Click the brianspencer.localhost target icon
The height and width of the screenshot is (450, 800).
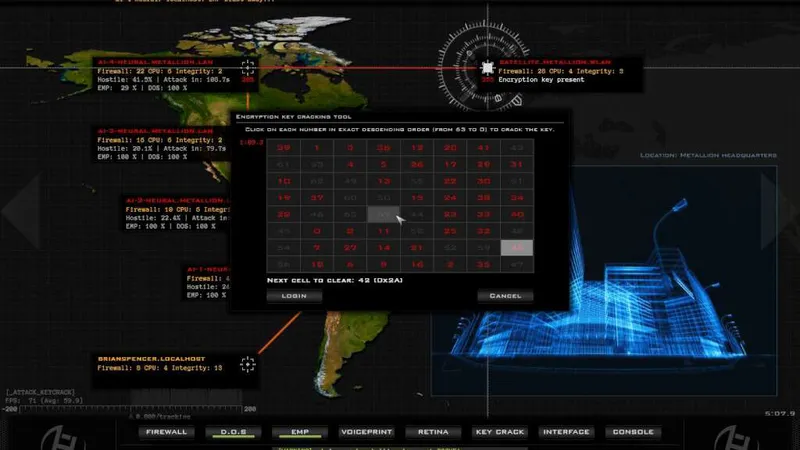pyautogui.click(x=247, y=363)
